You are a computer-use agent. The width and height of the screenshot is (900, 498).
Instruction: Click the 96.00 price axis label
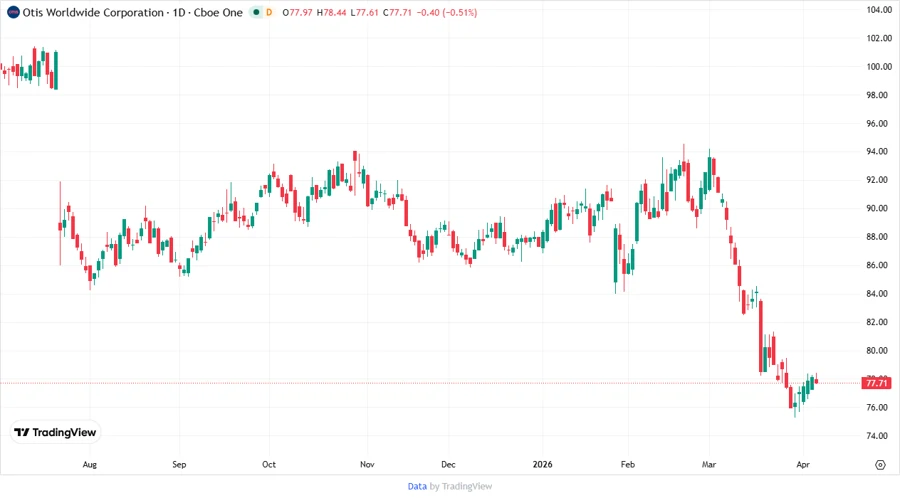[x=879, y=123]
